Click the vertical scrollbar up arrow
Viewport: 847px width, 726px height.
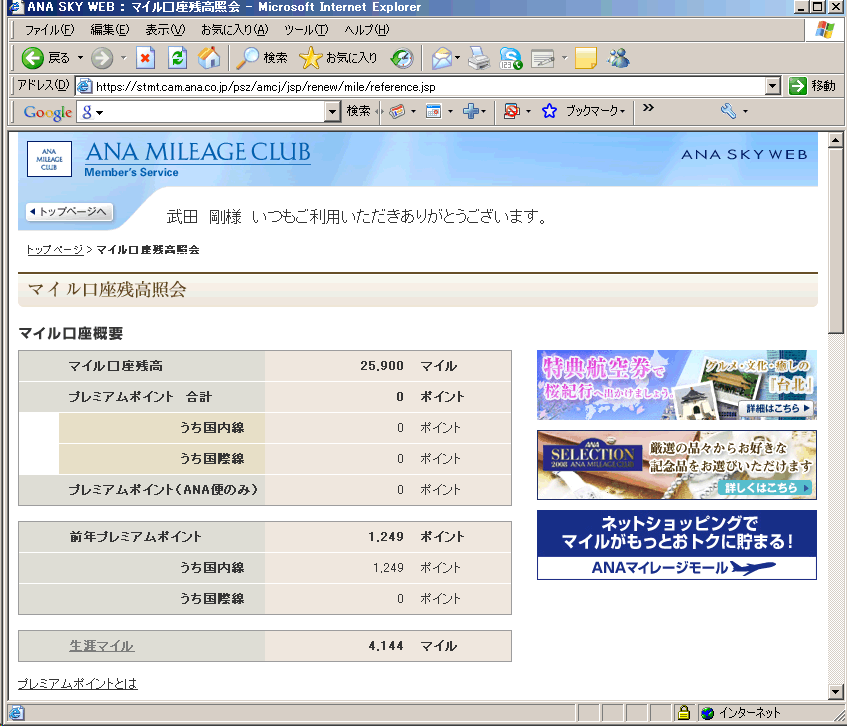(835, 140)
